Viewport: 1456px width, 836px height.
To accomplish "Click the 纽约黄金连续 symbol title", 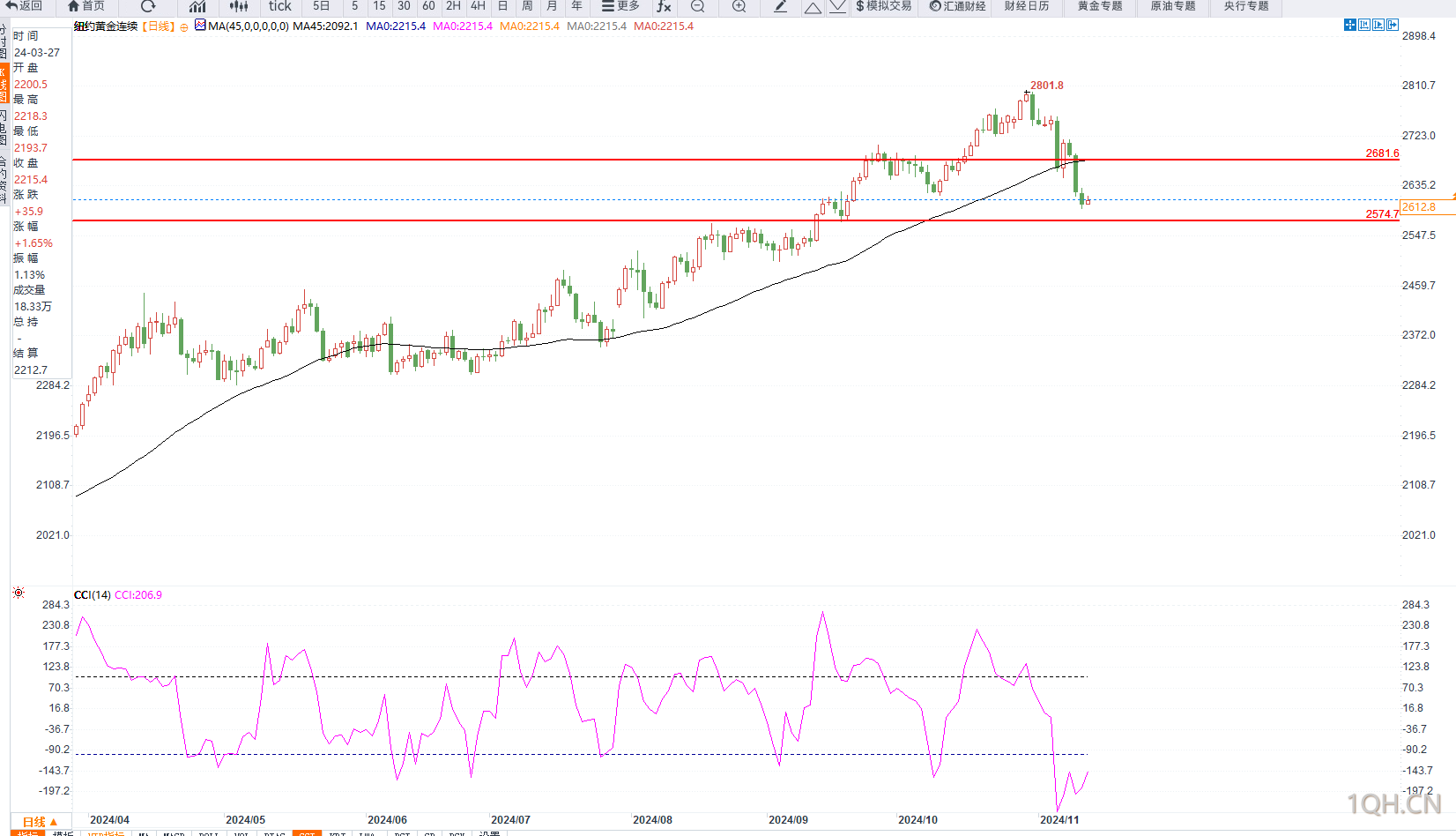I will point(106,26).
